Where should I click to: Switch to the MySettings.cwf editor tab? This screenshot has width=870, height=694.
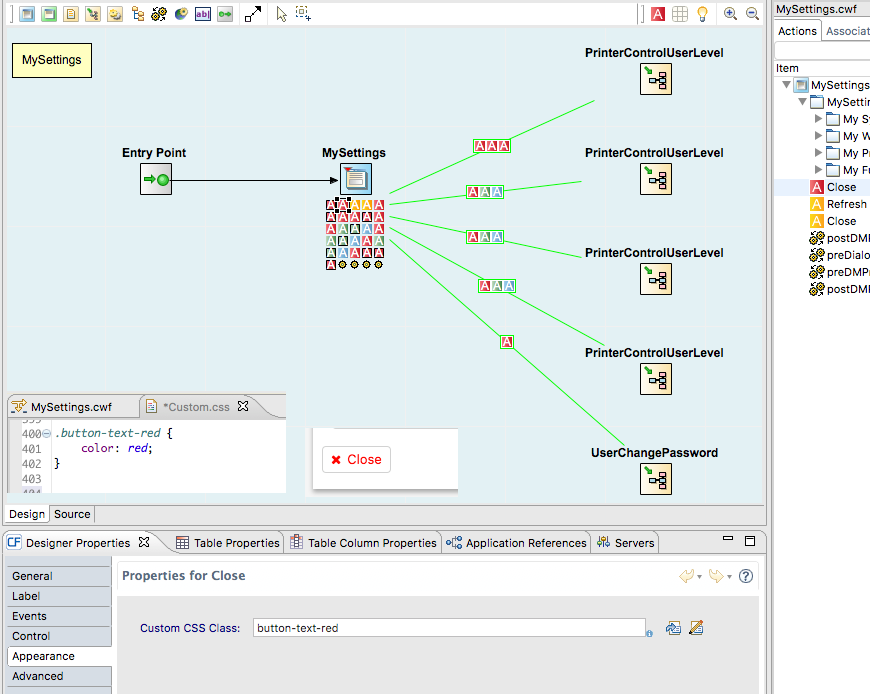tap(71, 407)
